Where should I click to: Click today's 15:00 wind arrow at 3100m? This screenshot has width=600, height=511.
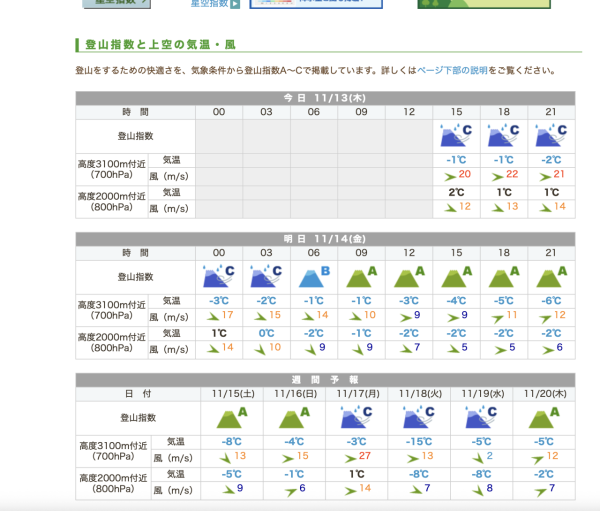pyautogui.click(x=450, y=176)
